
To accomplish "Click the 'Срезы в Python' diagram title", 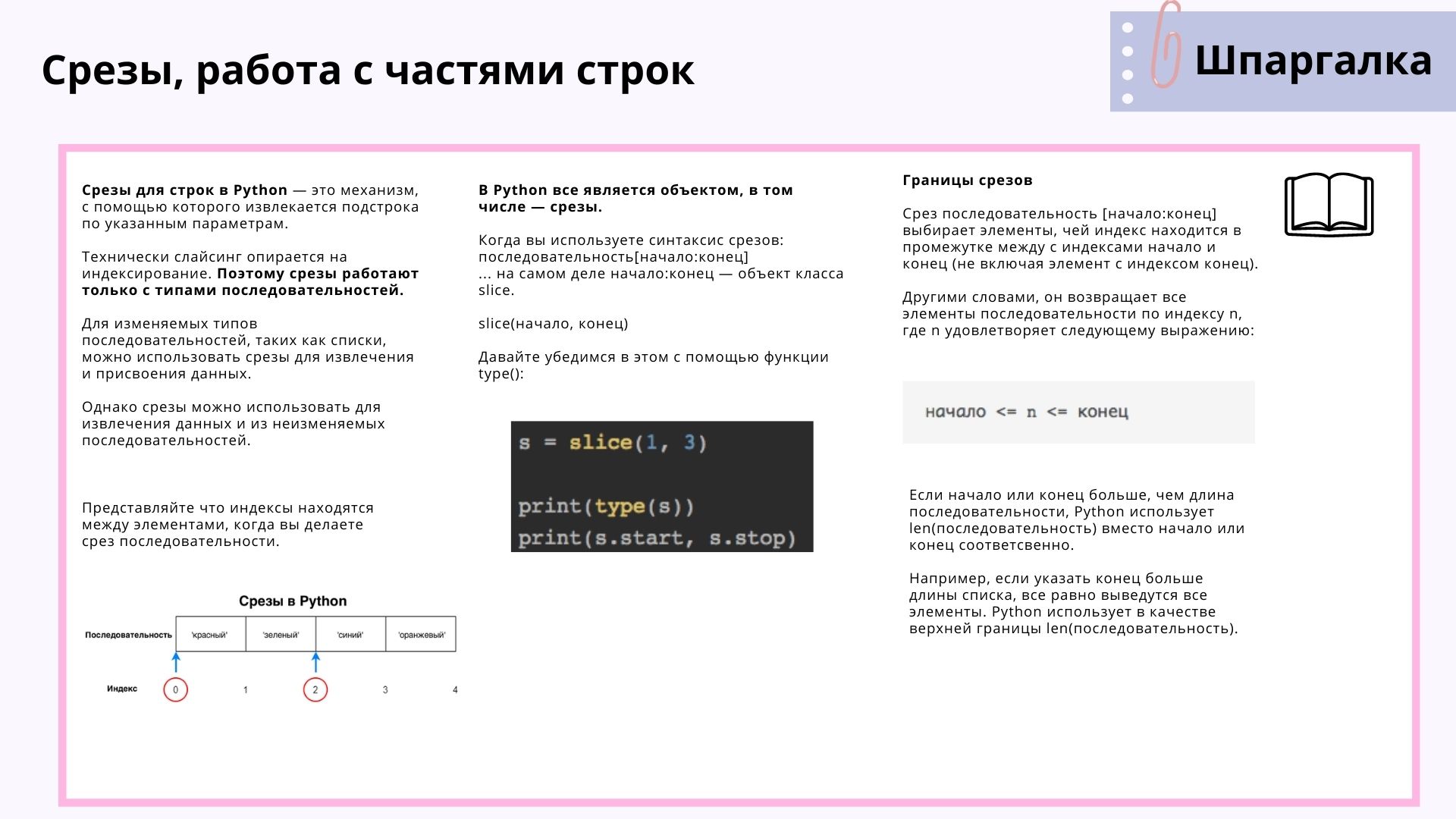I will (x=293, y=601).
